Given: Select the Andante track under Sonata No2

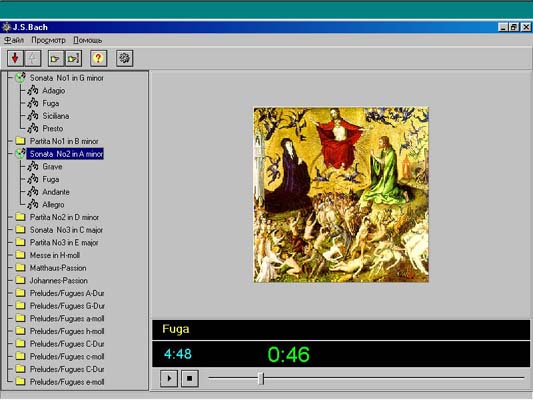Looking at the screenshot, I should coord(55,192).
